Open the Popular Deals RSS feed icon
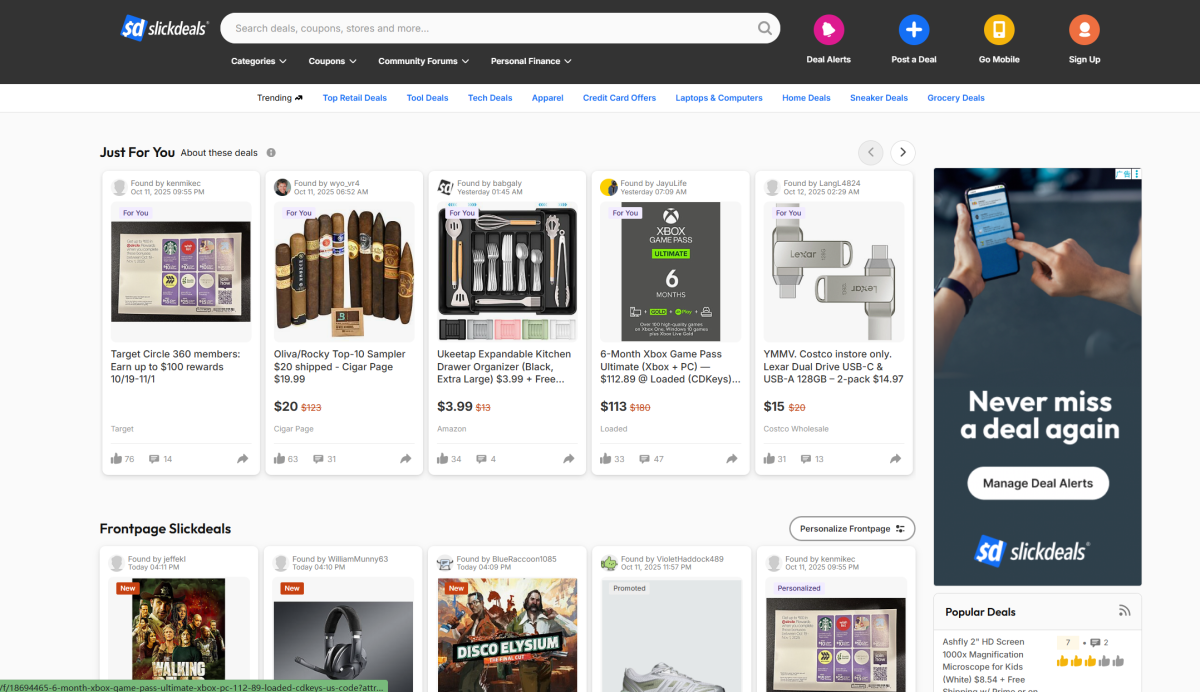The image size is (1200, 692). coord(1124,612)
